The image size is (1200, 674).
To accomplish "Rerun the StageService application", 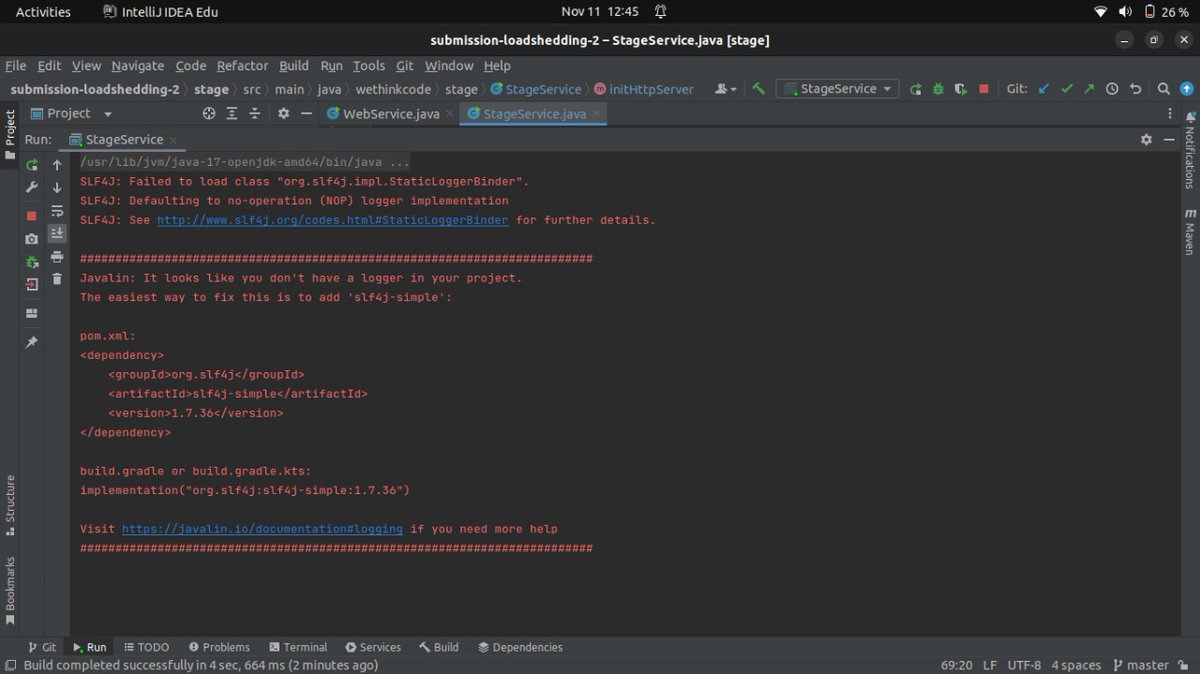I will coord(33,165).
